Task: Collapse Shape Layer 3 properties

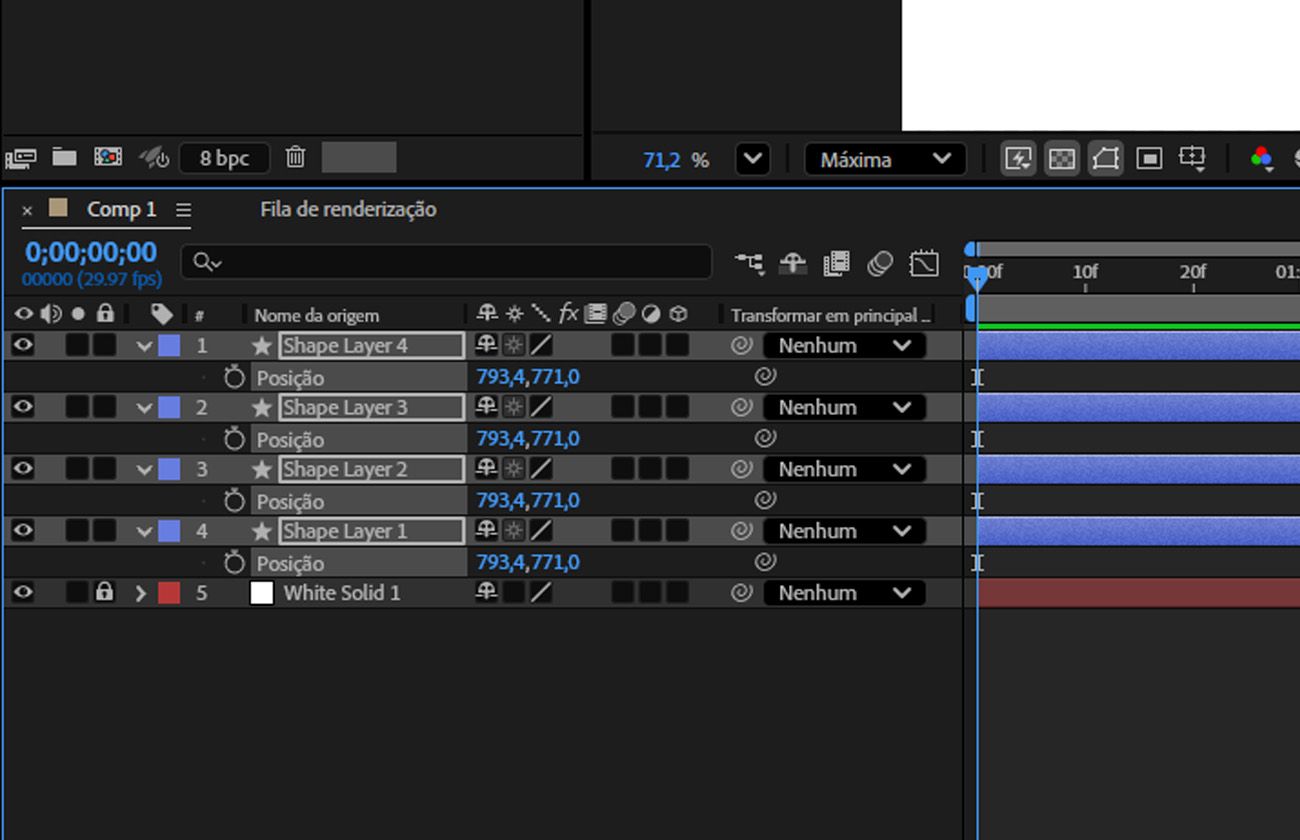Action: pos(144,408)
